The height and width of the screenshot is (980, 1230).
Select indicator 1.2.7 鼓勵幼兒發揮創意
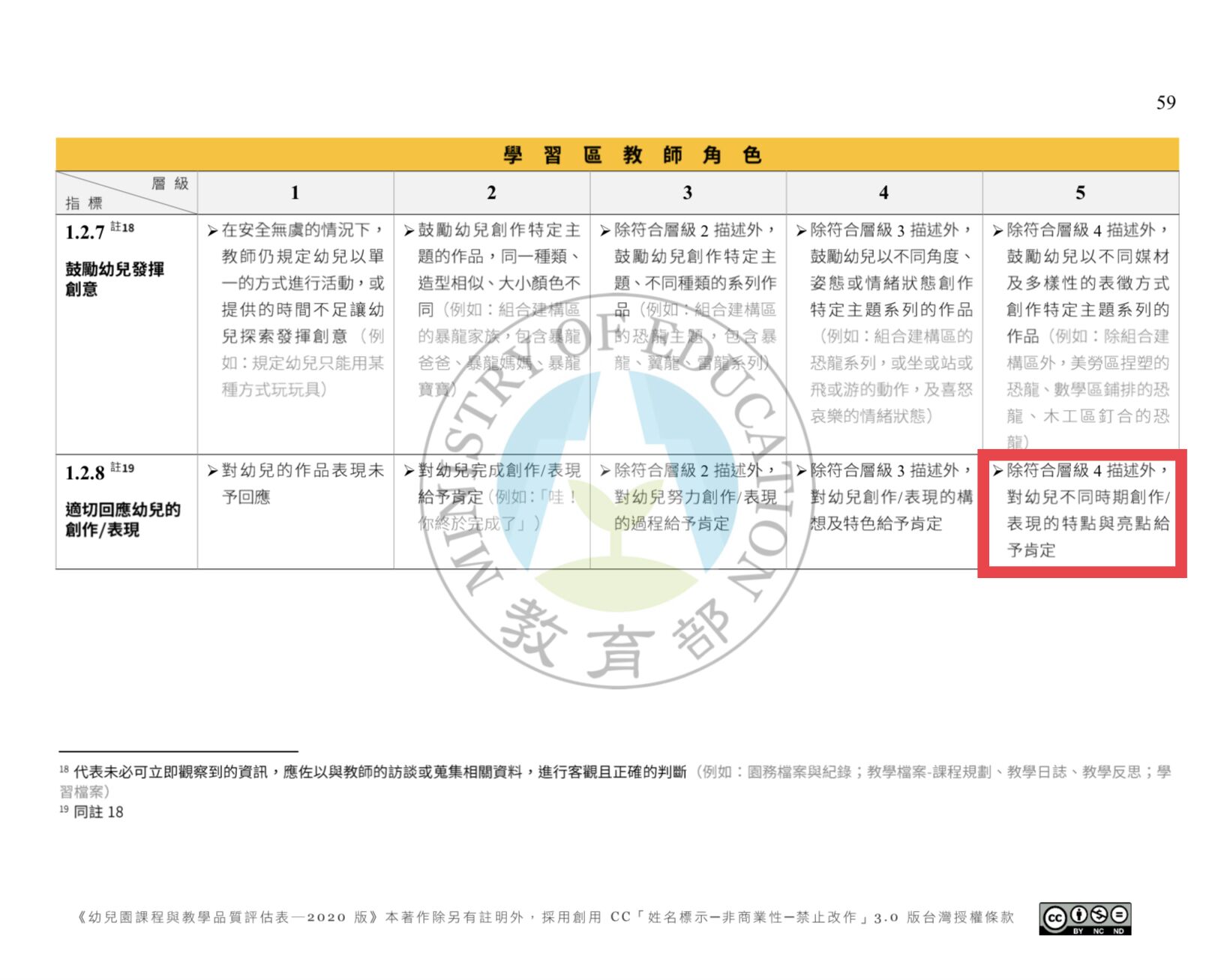point(114,279)
